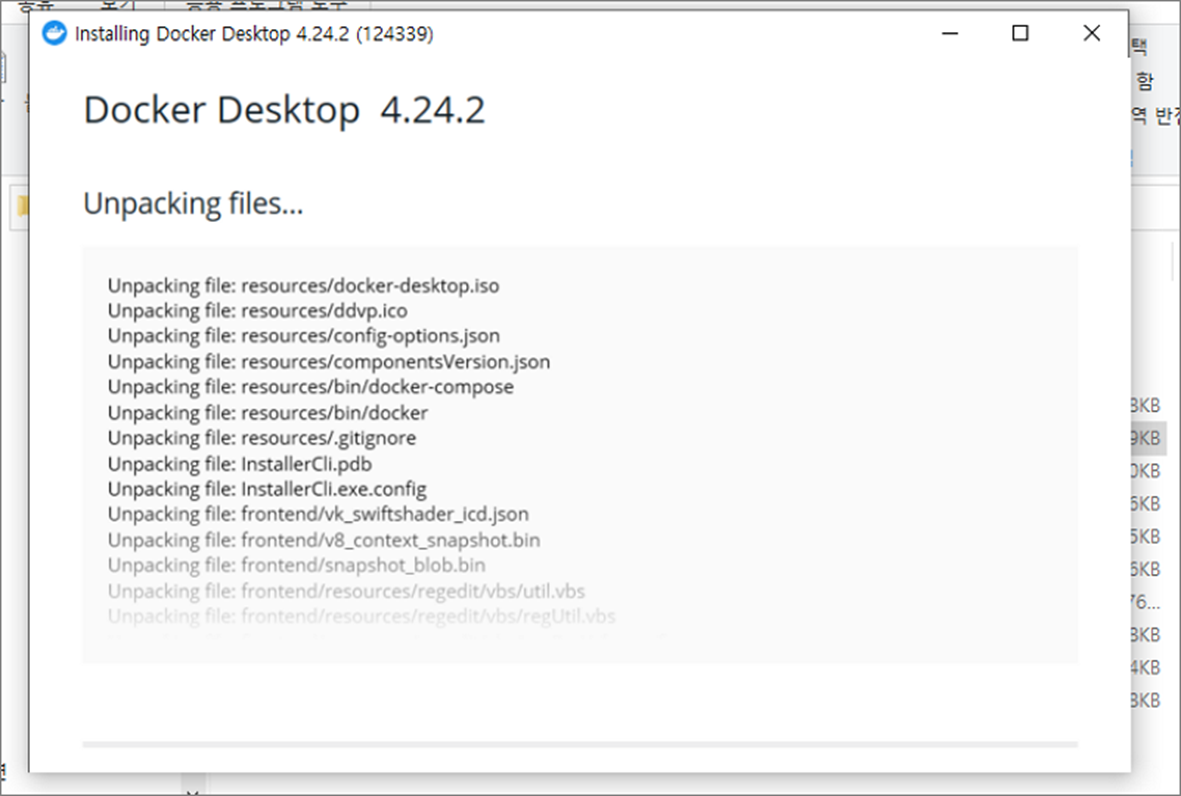Screen dimensions: 1181x796
Task: Select the regedit/vbs/regUtil.vbs log line
Action: (x=362, y=617)
